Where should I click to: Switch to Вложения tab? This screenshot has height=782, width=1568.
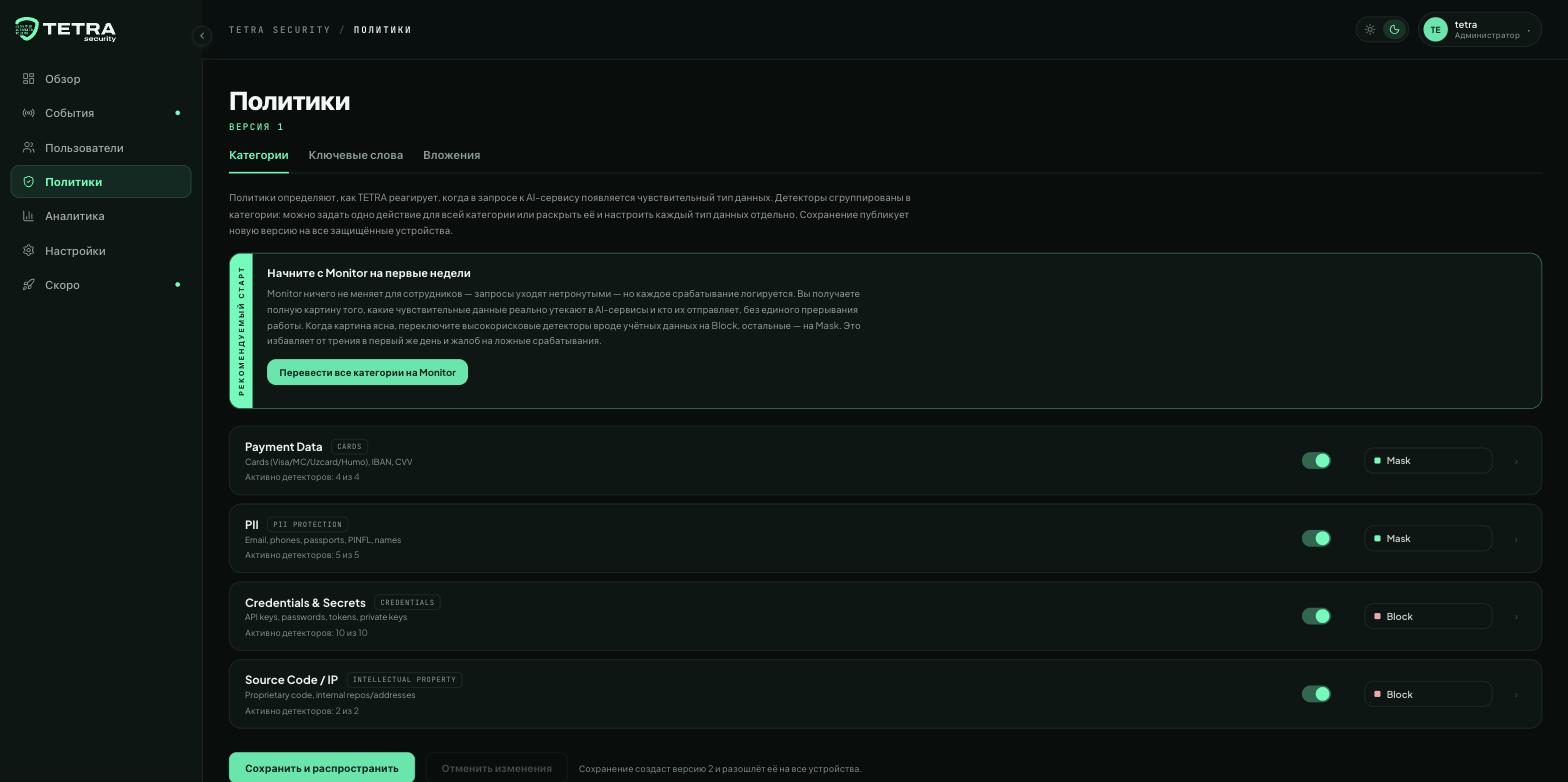(x=451, y=155)
